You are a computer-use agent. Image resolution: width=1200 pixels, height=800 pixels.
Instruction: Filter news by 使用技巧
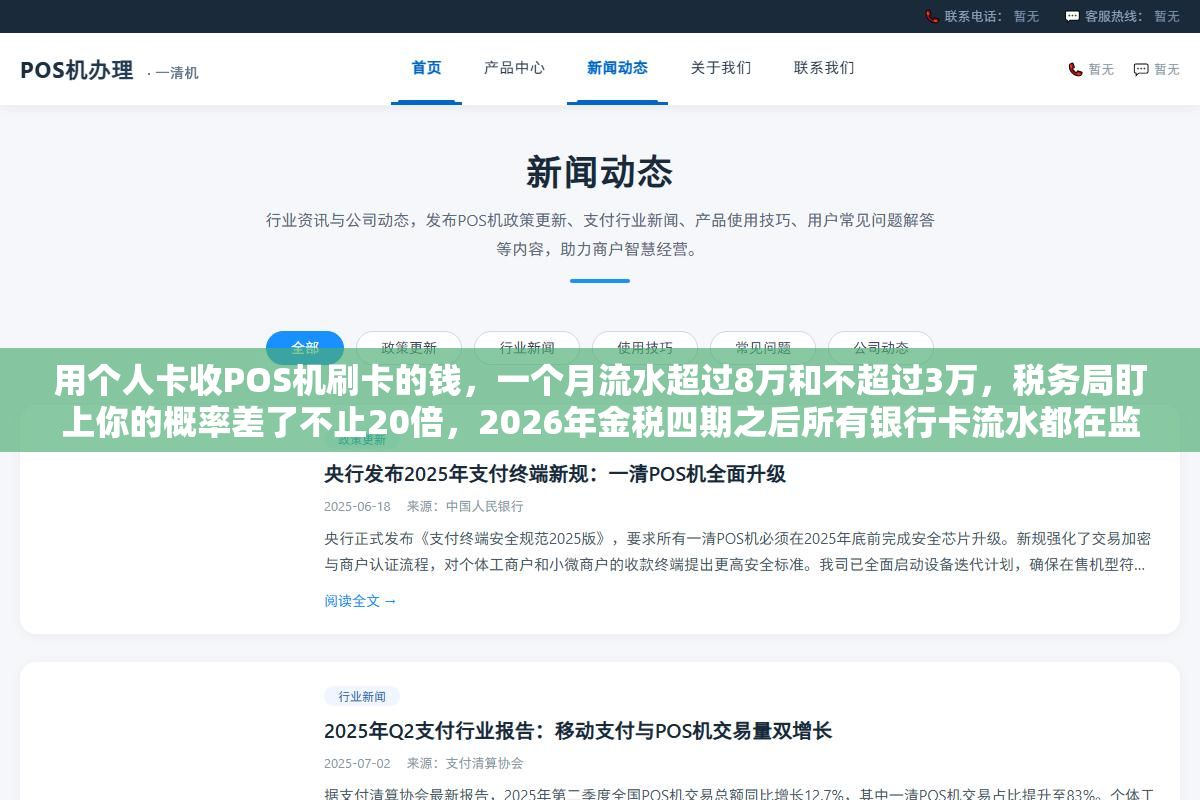coord(645,348)
